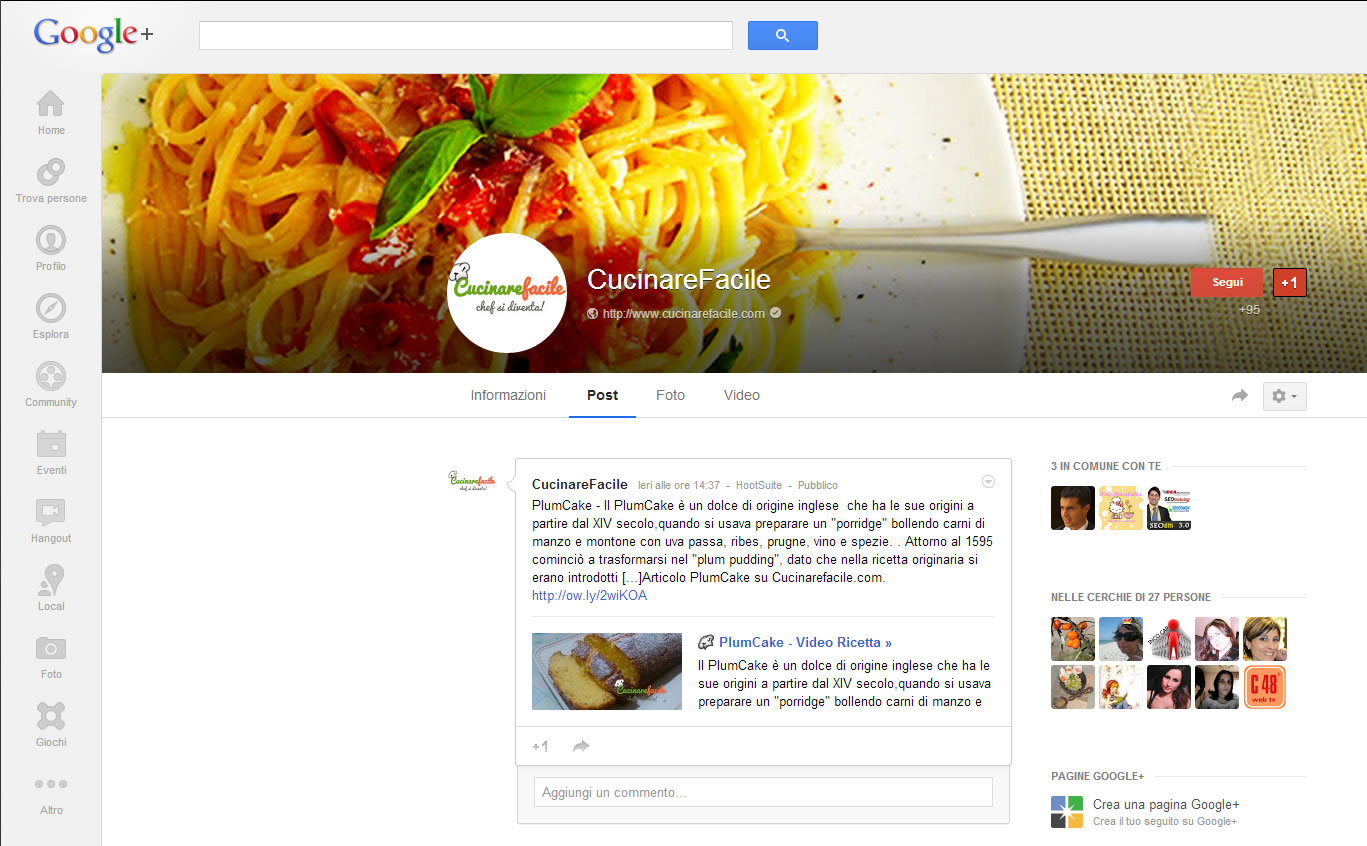Toggle +1 on the PlumCake post
Image resolution: width=1367 pixels, height=846 pixels.
[x=540, y=746]
